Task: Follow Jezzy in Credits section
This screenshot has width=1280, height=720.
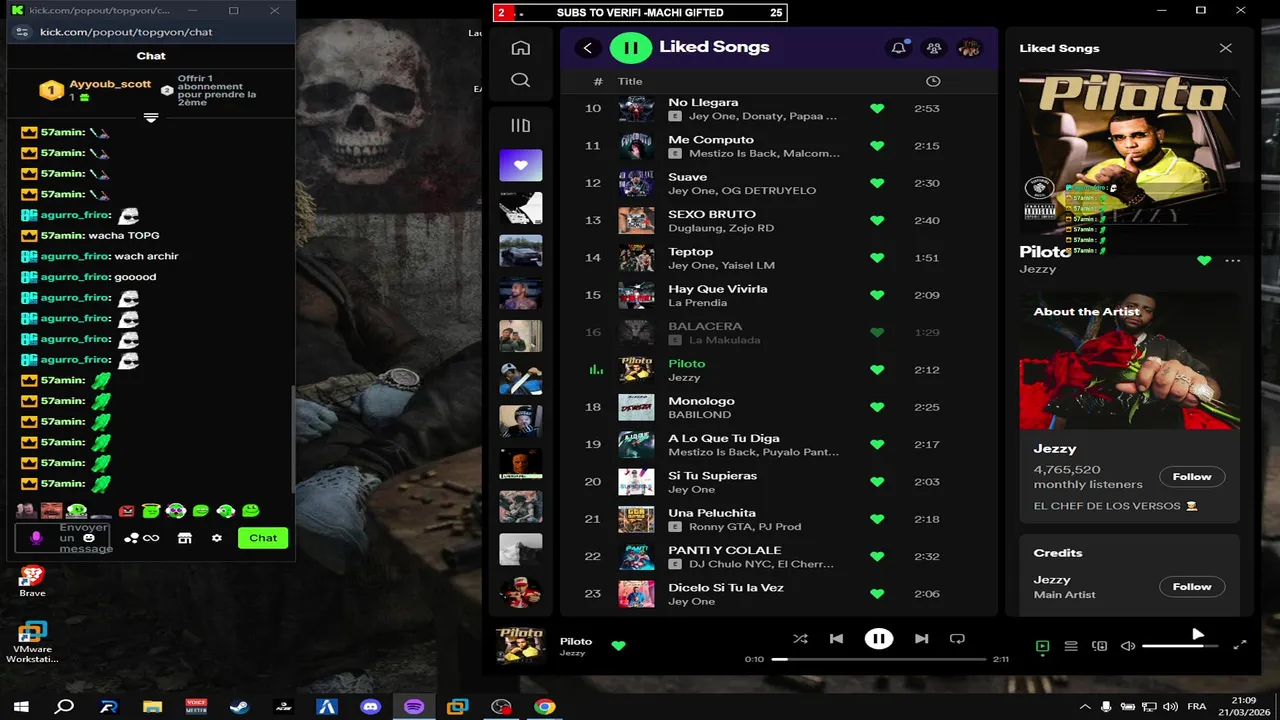Action: (x=1192, y=587)
